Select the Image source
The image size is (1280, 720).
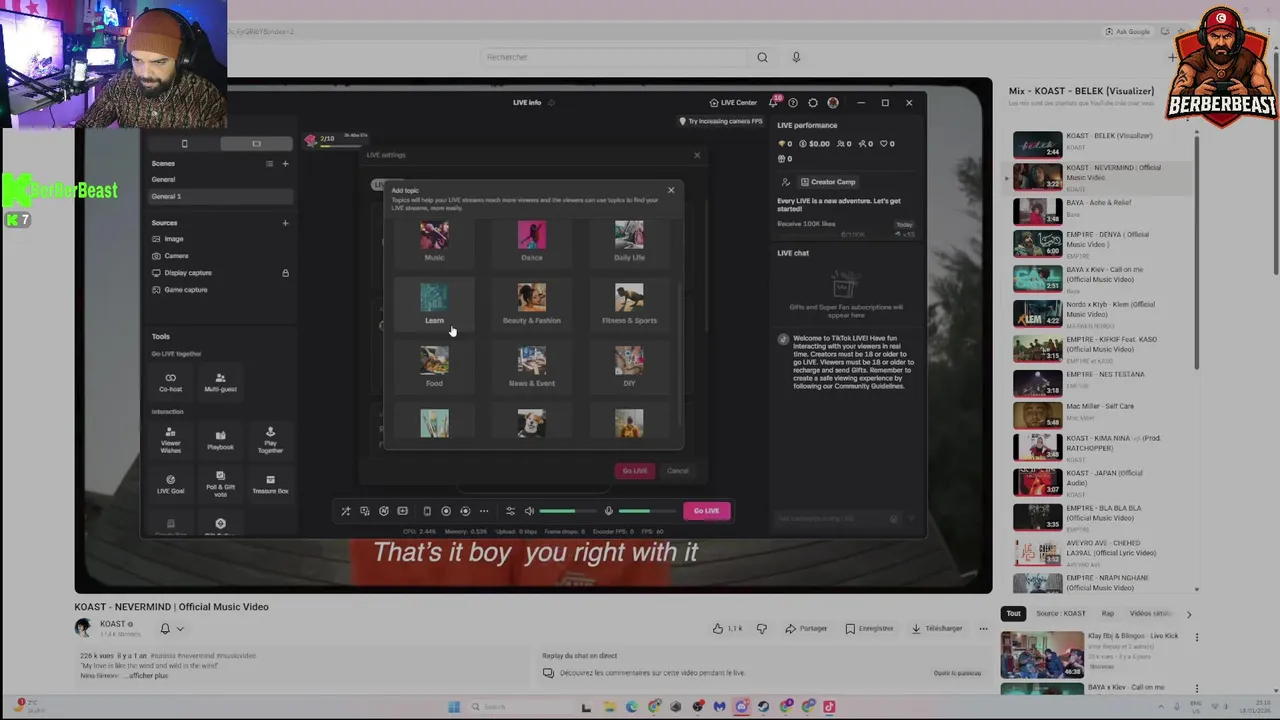pos(220,239)
